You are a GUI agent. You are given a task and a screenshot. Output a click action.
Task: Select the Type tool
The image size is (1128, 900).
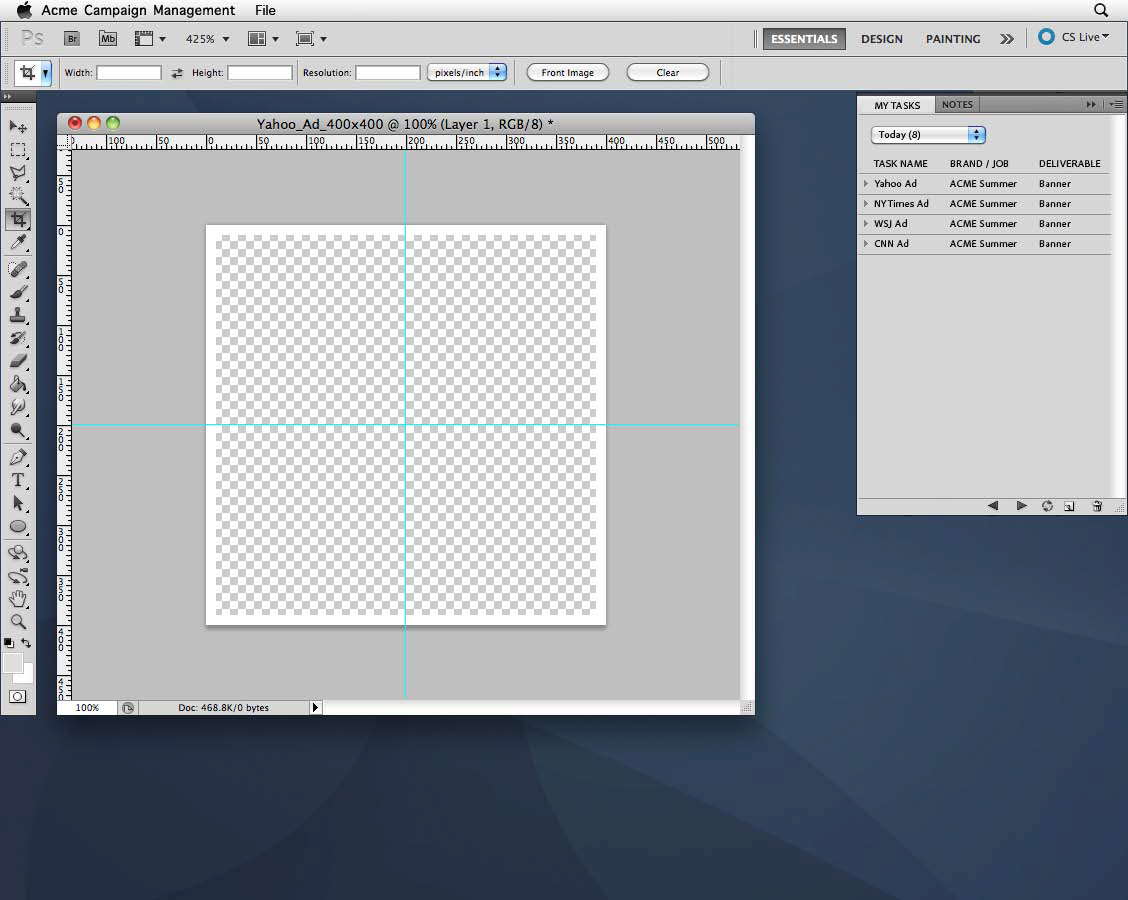(x=18, y=480)
